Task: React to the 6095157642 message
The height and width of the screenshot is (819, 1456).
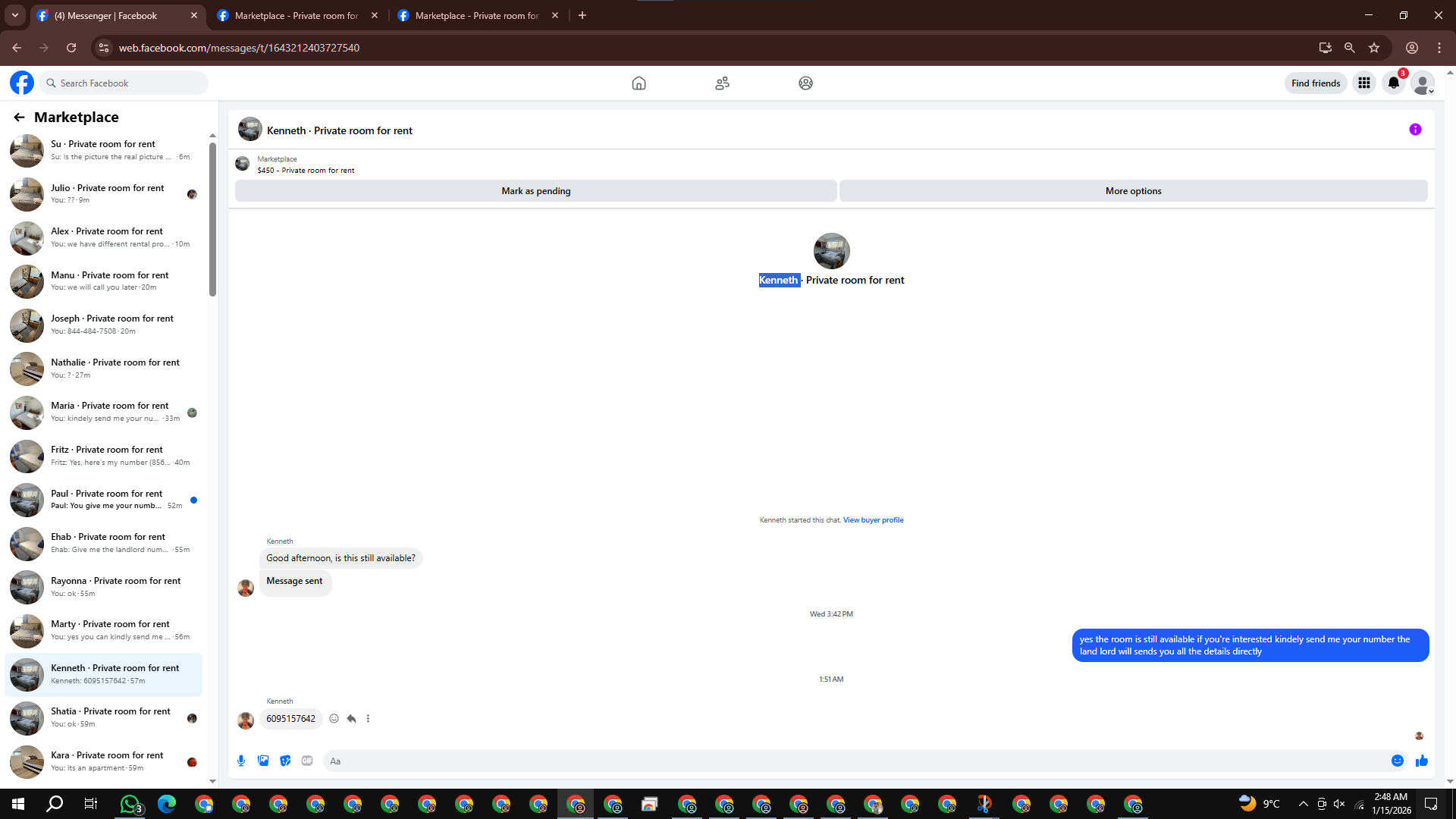Action: (334, 719)
